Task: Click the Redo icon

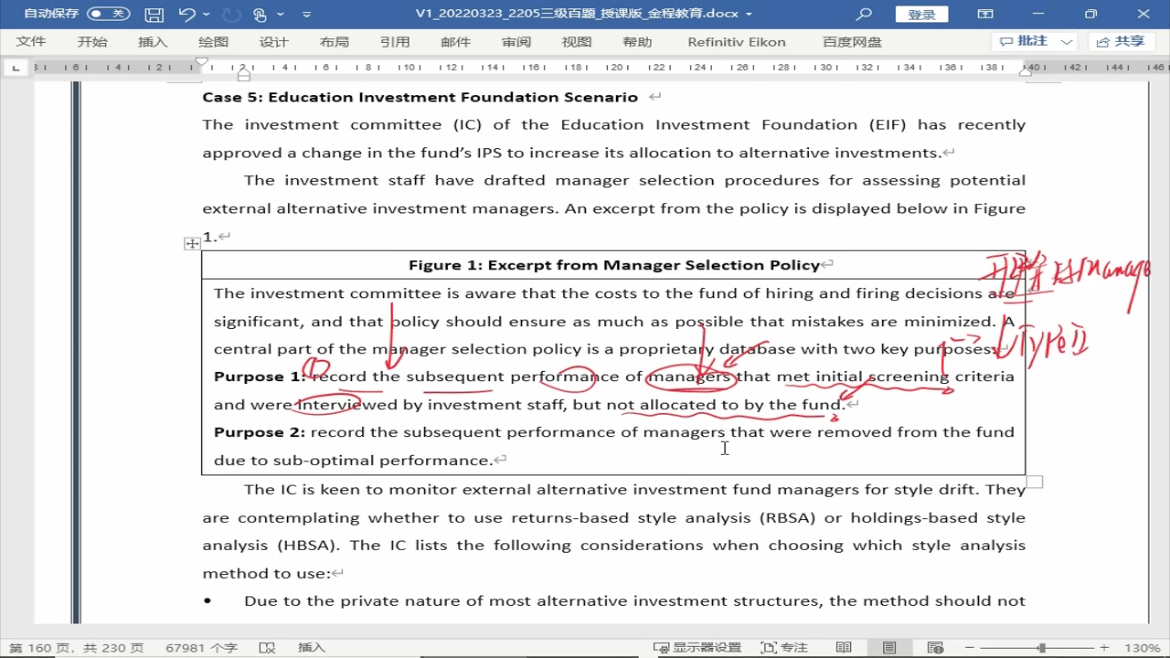Action: [x=231, y=14]
